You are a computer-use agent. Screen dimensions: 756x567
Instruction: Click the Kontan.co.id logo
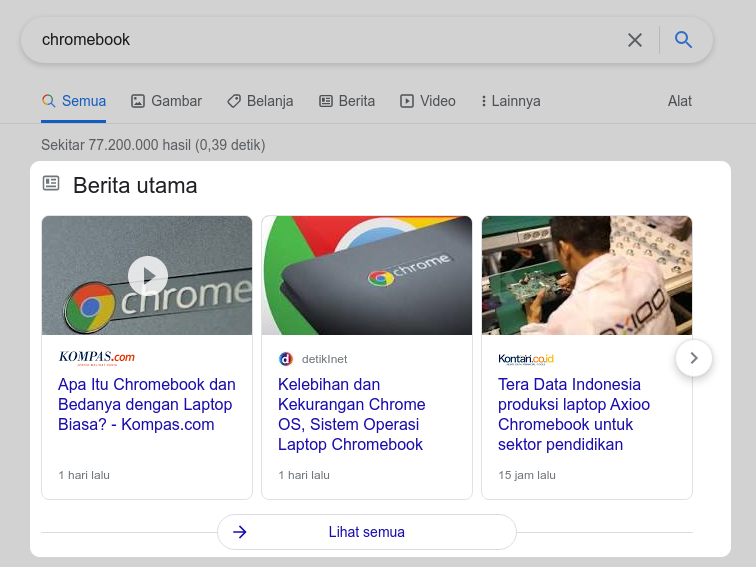526,359
